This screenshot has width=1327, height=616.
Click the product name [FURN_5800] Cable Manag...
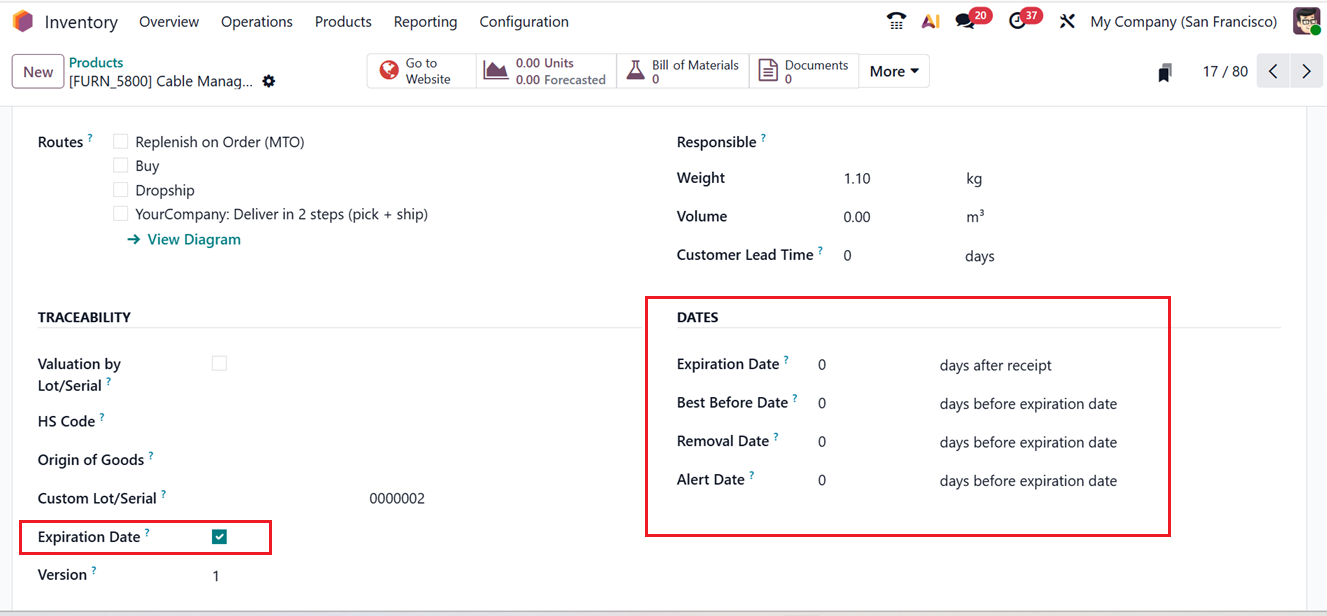point(161,81)
